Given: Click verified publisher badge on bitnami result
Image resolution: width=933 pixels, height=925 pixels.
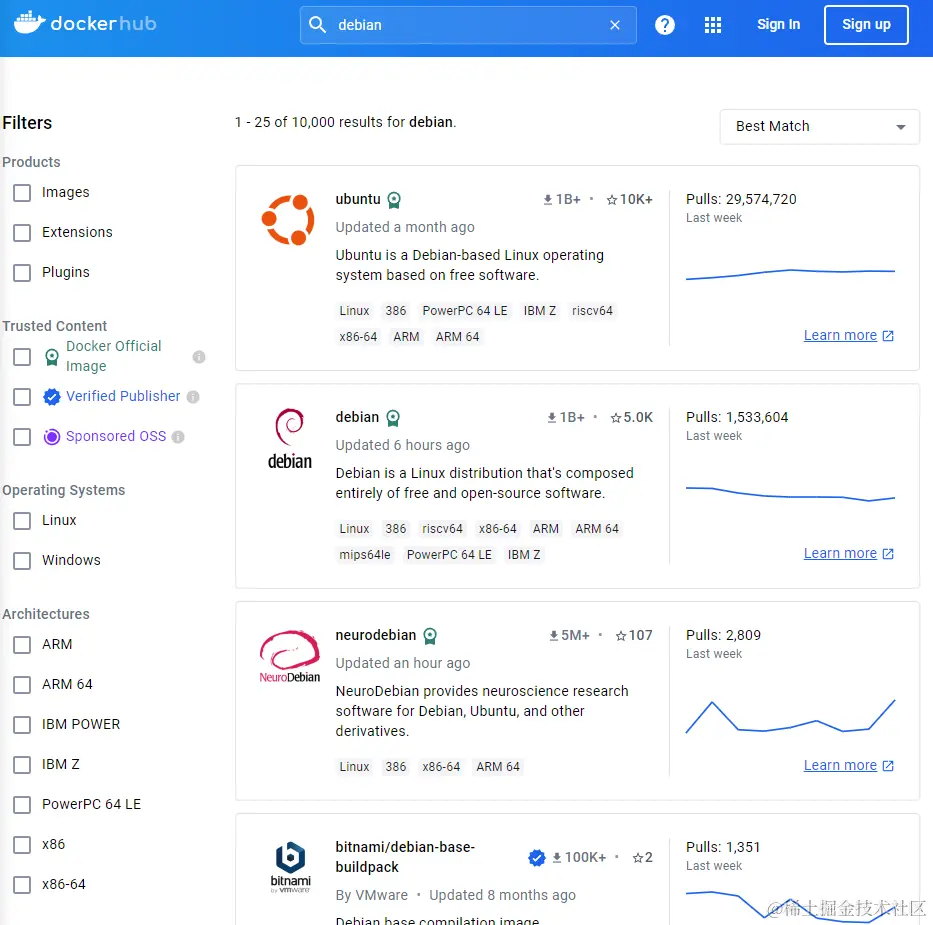Looking at the screenshot, I should (536, 857).
